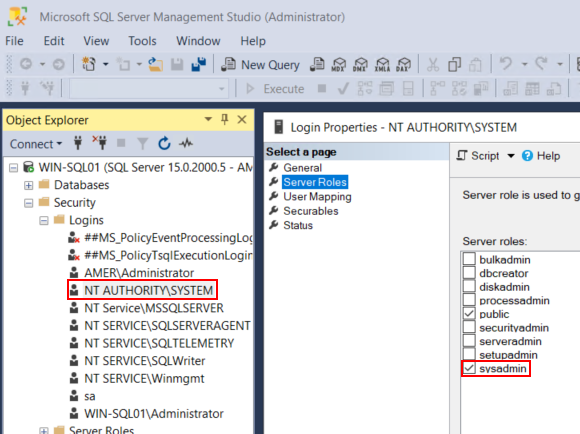The width and height of the screenshot is (580, 434).
Task: Open the Tools menu
Action: (x=142, y=41)
